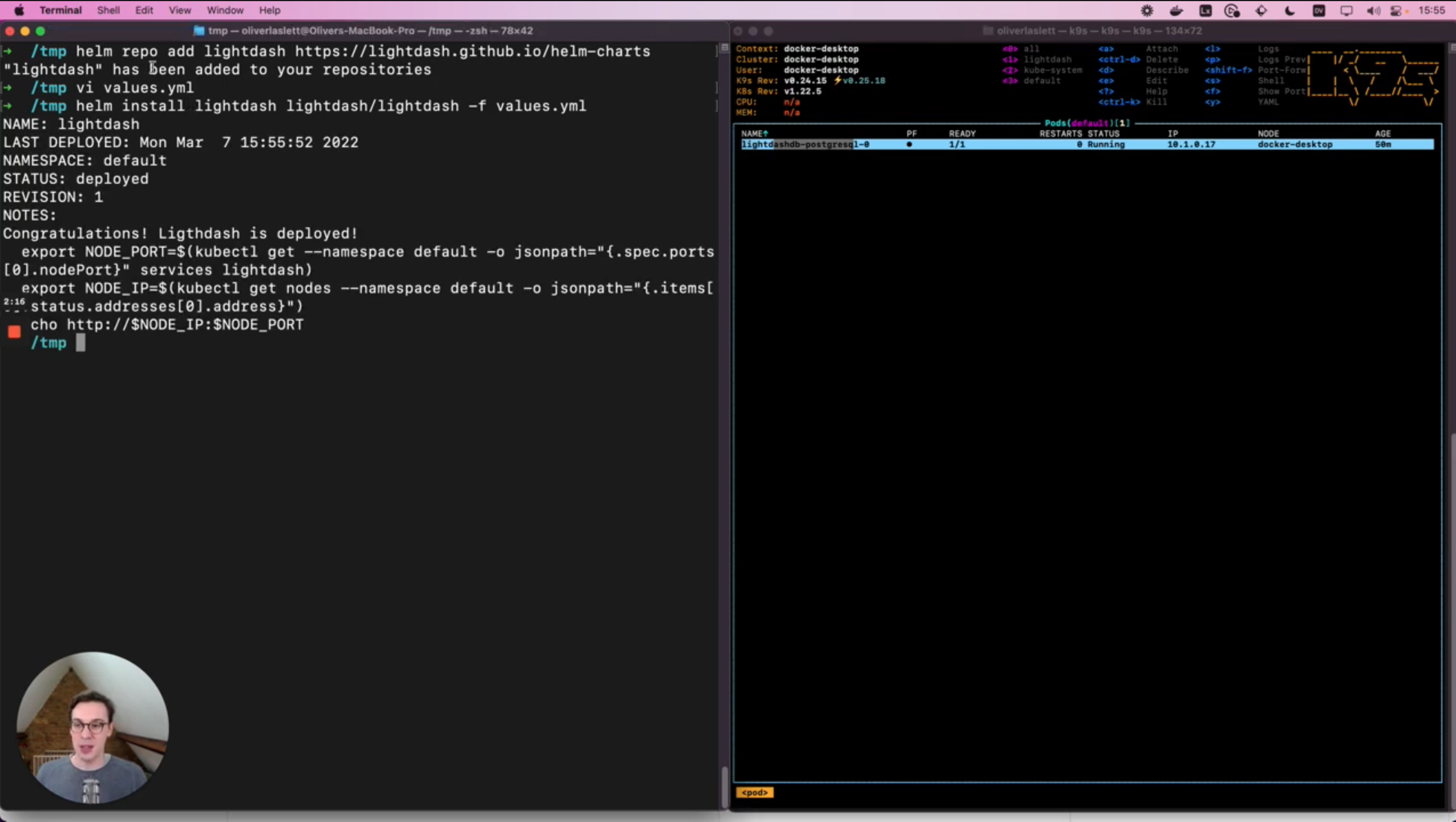Open the Edit menu

[x=144, y=10]
